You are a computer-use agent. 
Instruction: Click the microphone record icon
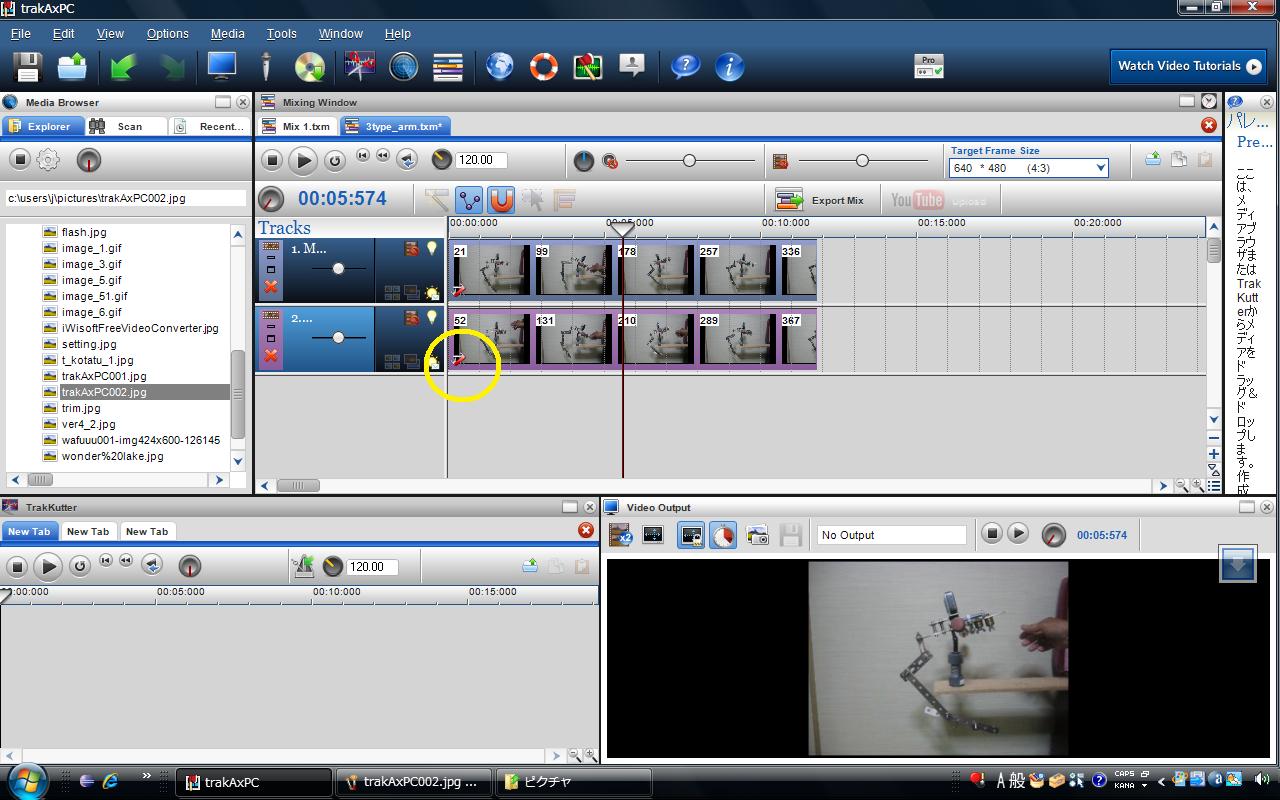click(x=266, y=67)
